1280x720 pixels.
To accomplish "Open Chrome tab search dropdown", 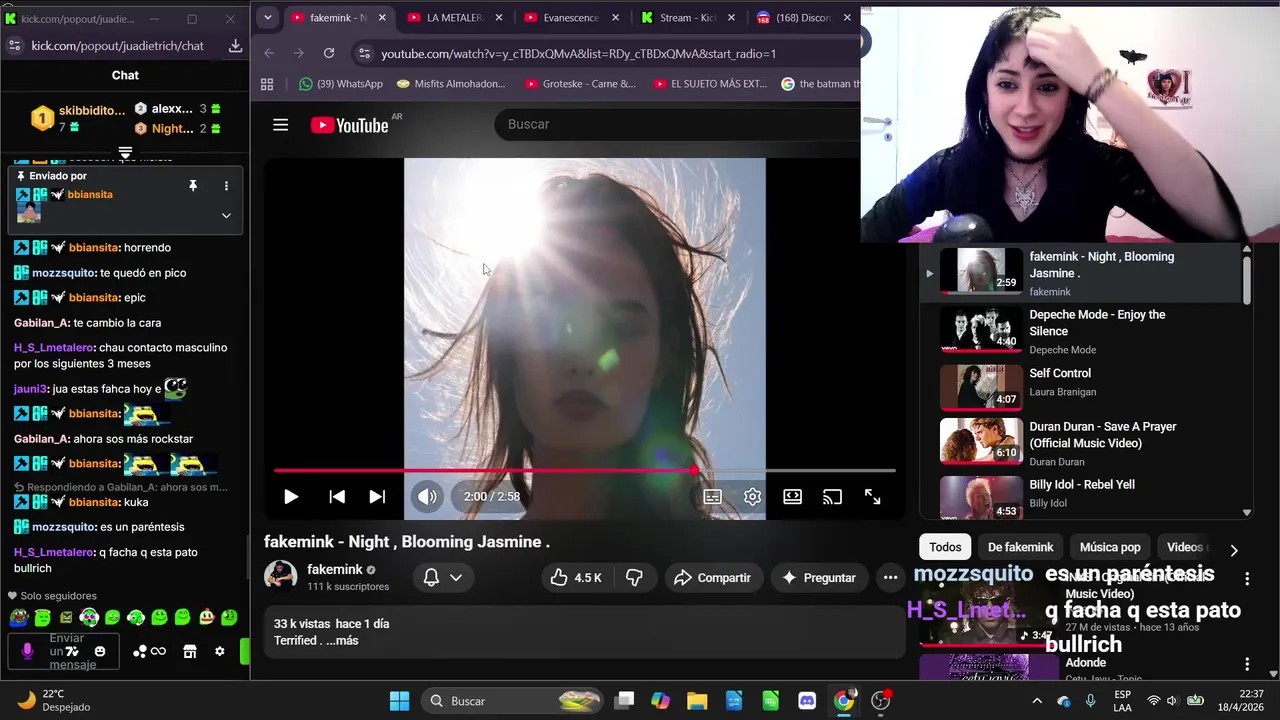I will 267,18.
